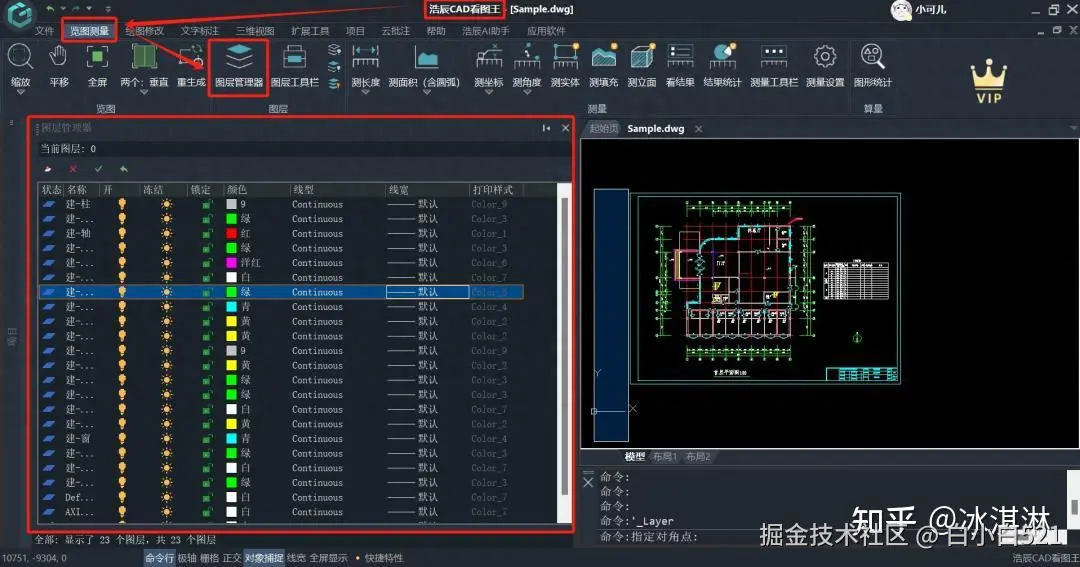The width and height of the screenshot is (1080, 567).
Task: Open the customize quick access toolbar dropdown
Action: (x=108, y=9)
